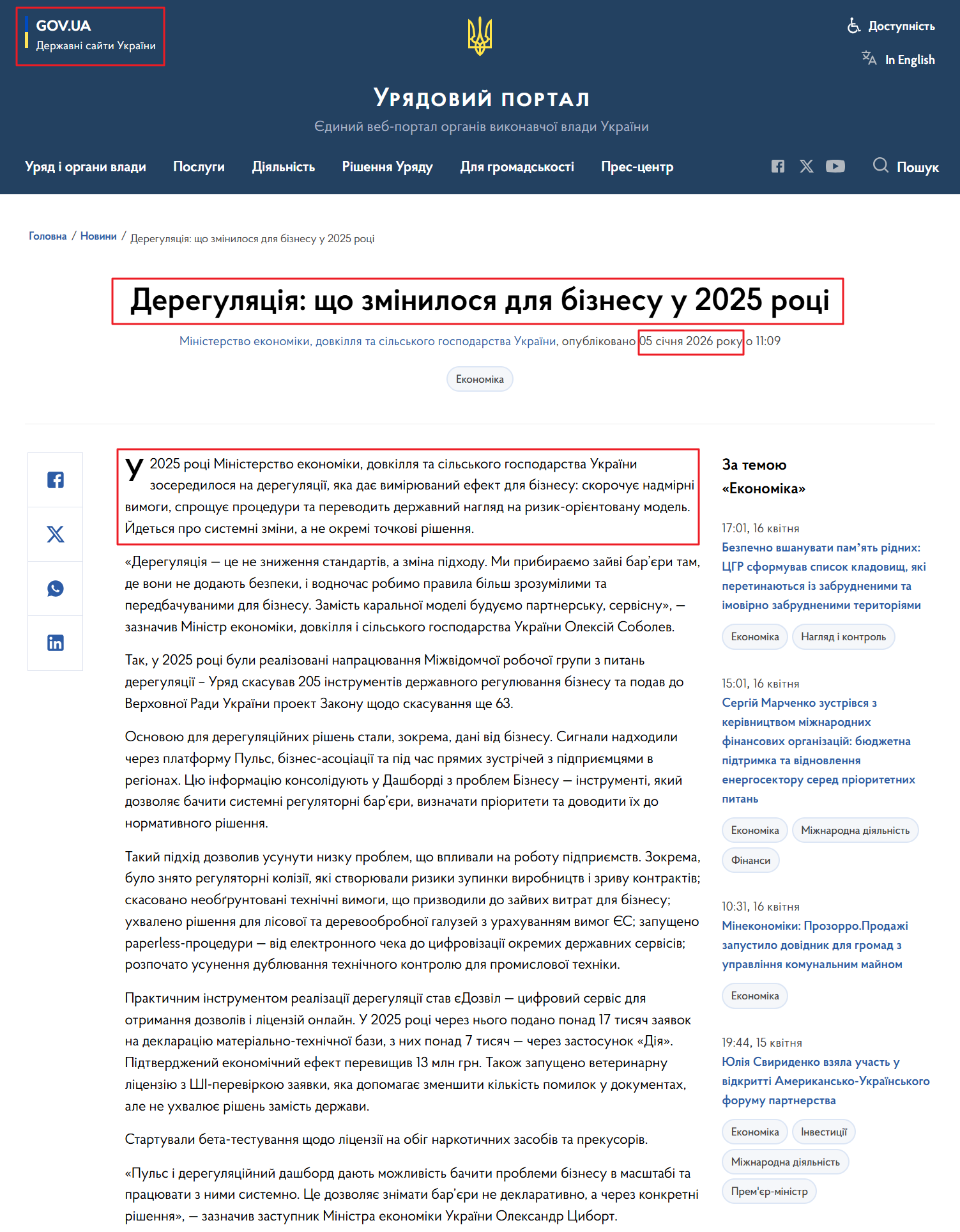Click the Економіка tag under the title
The image size is (960, 1232).
(x=480, y=379)
